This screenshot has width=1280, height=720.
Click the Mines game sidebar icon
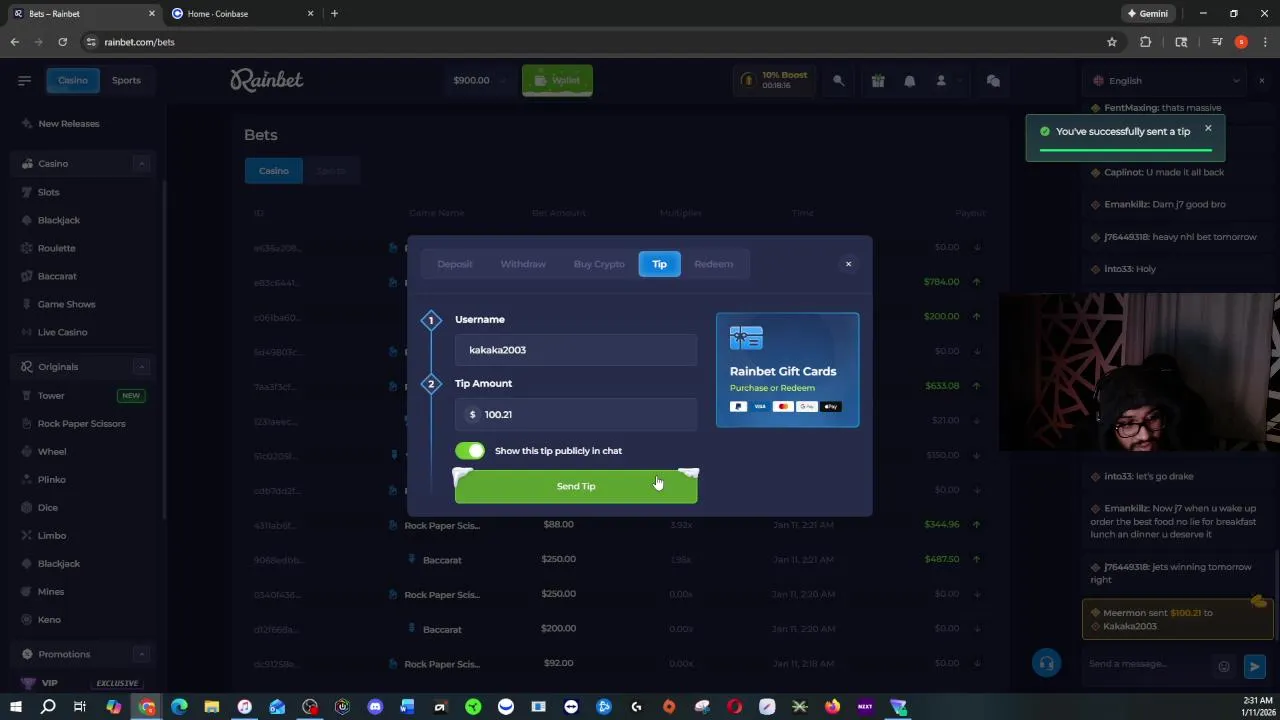pos(28,592)
